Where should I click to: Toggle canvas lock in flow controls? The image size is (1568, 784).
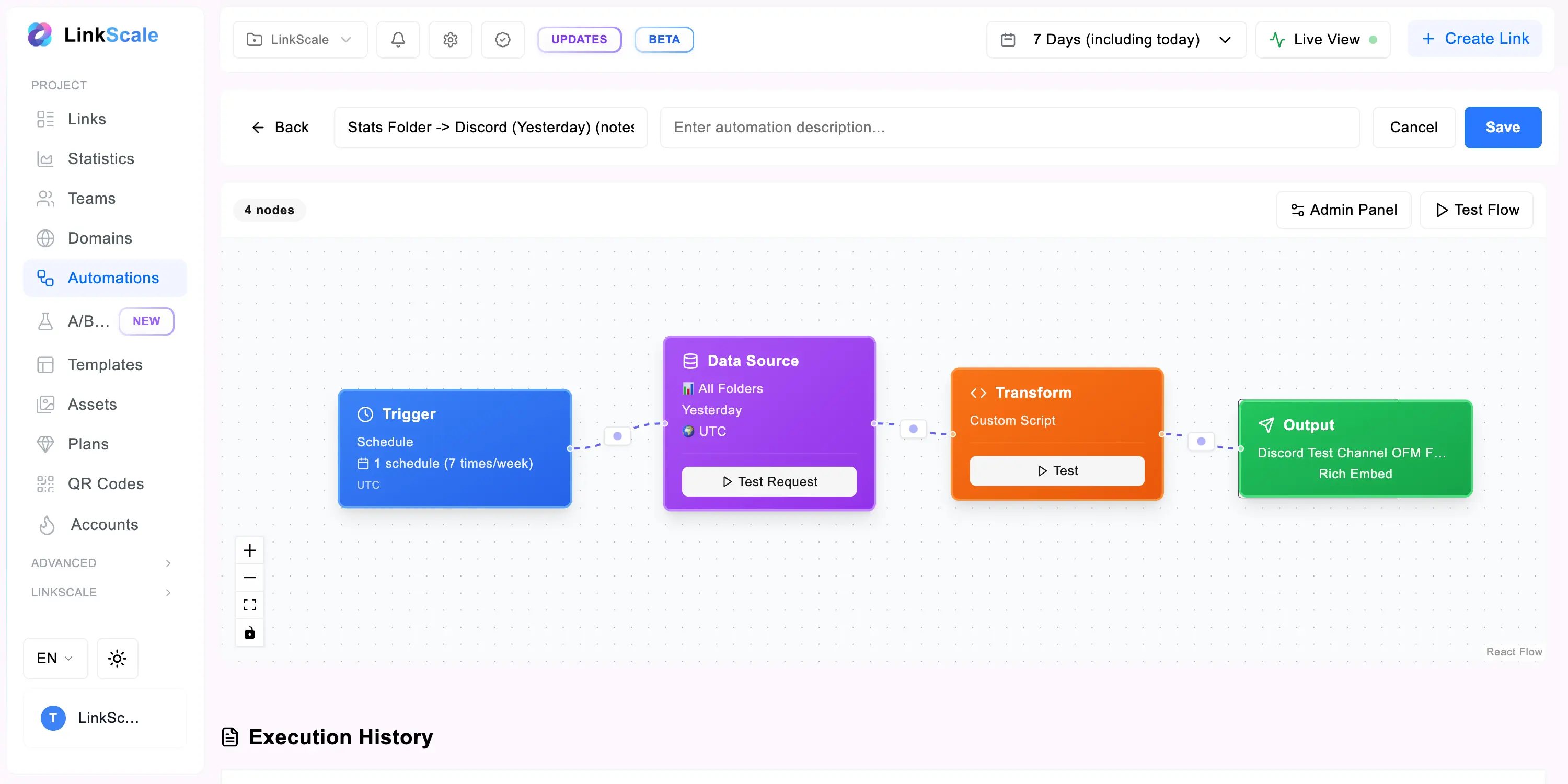(x=249, y=632)
